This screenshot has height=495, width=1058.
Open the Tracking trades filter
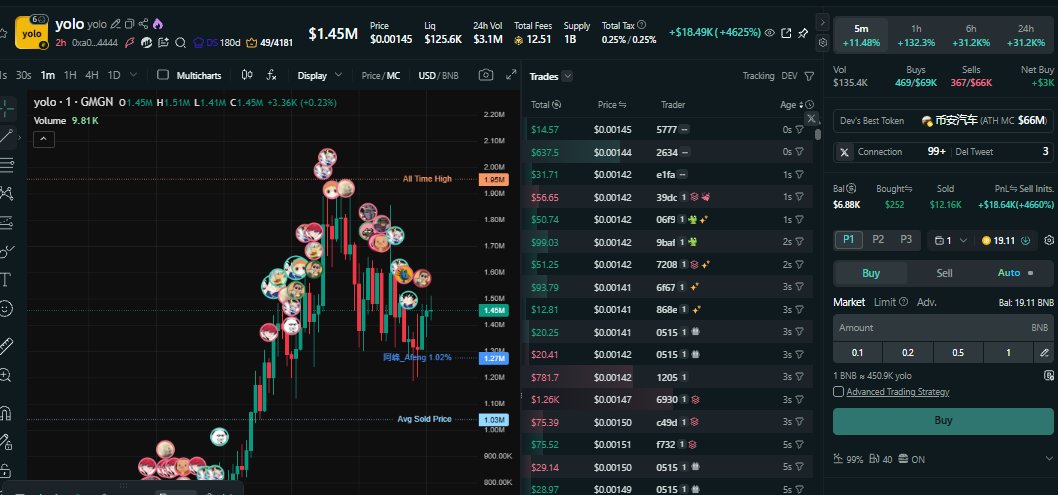pos(758,76)
